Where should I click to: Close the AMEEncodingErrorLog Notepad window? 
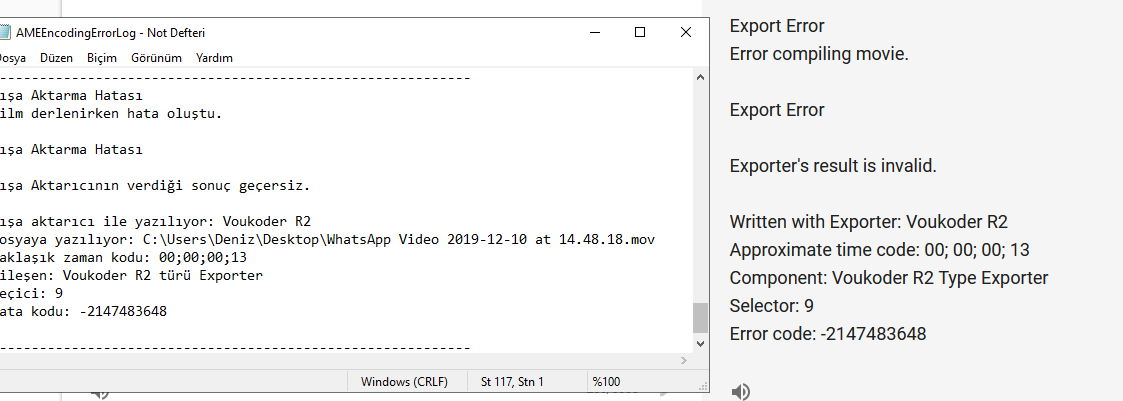686,32
